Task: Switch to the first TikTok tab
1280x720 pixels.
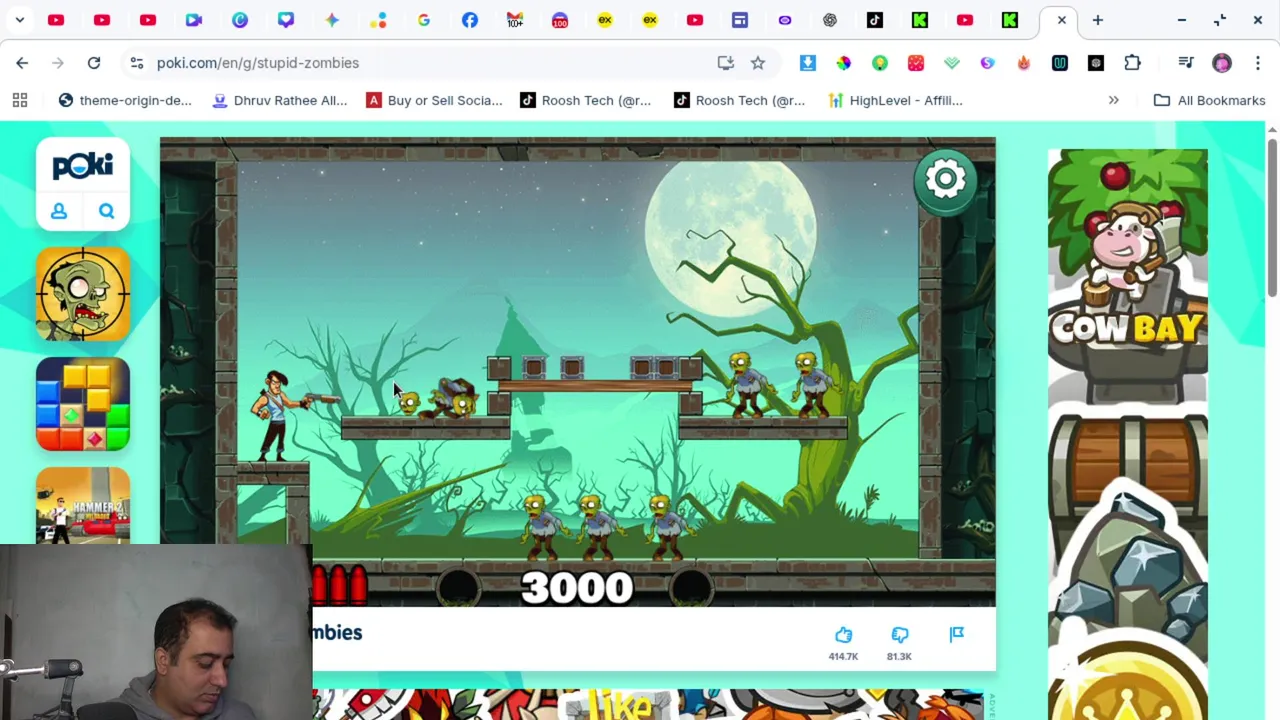Action: (875, 20)
